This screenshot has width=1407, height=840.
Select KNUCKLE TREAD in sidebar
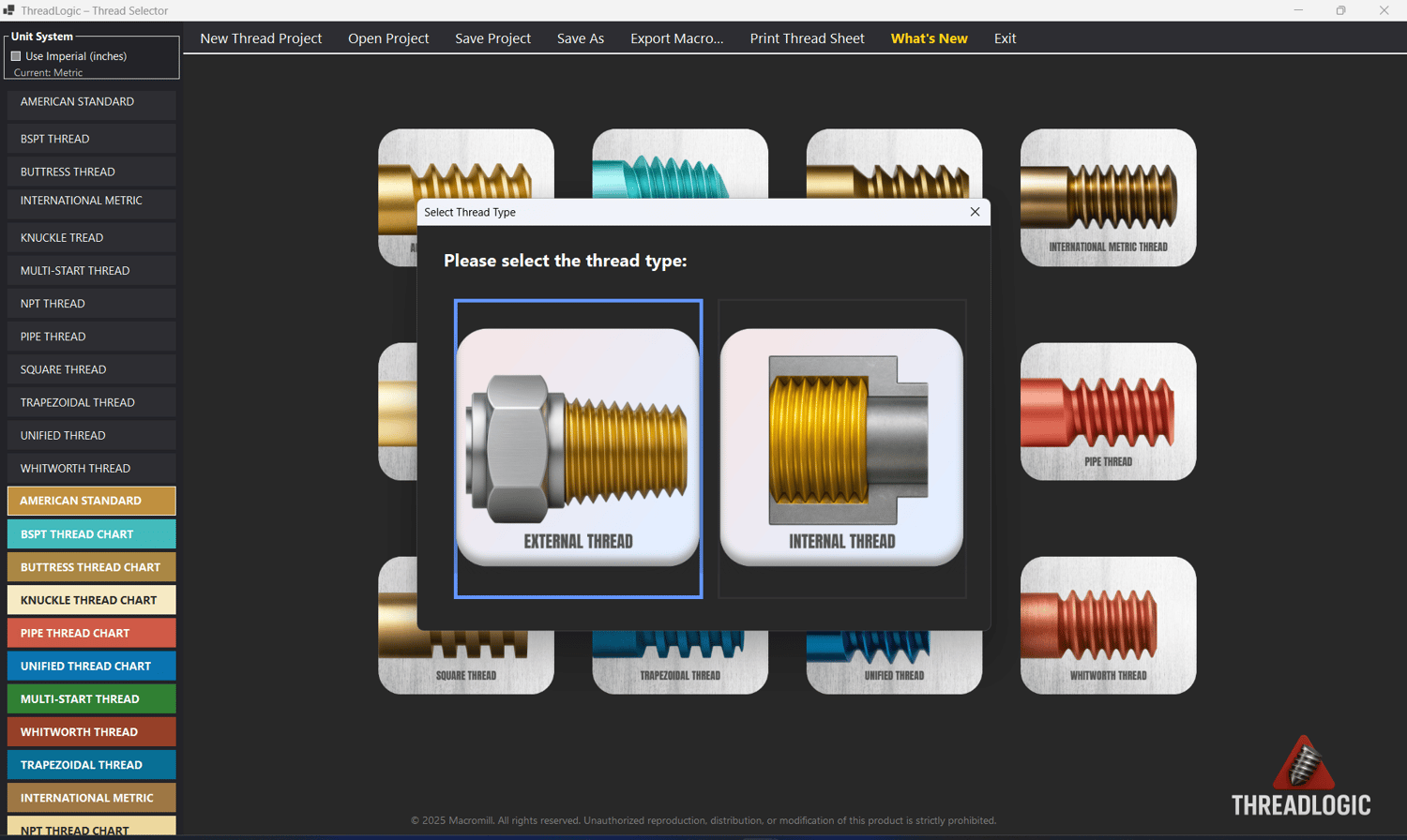pos(91,238)
